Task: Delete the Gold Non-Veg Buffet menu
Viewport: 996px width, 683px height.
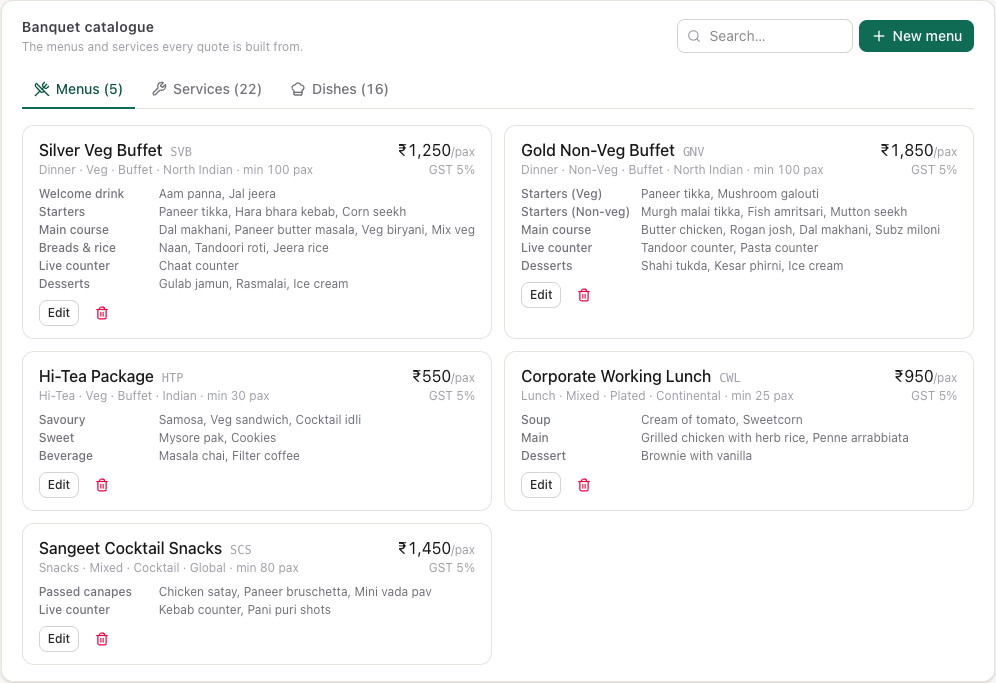Action: 584,295
